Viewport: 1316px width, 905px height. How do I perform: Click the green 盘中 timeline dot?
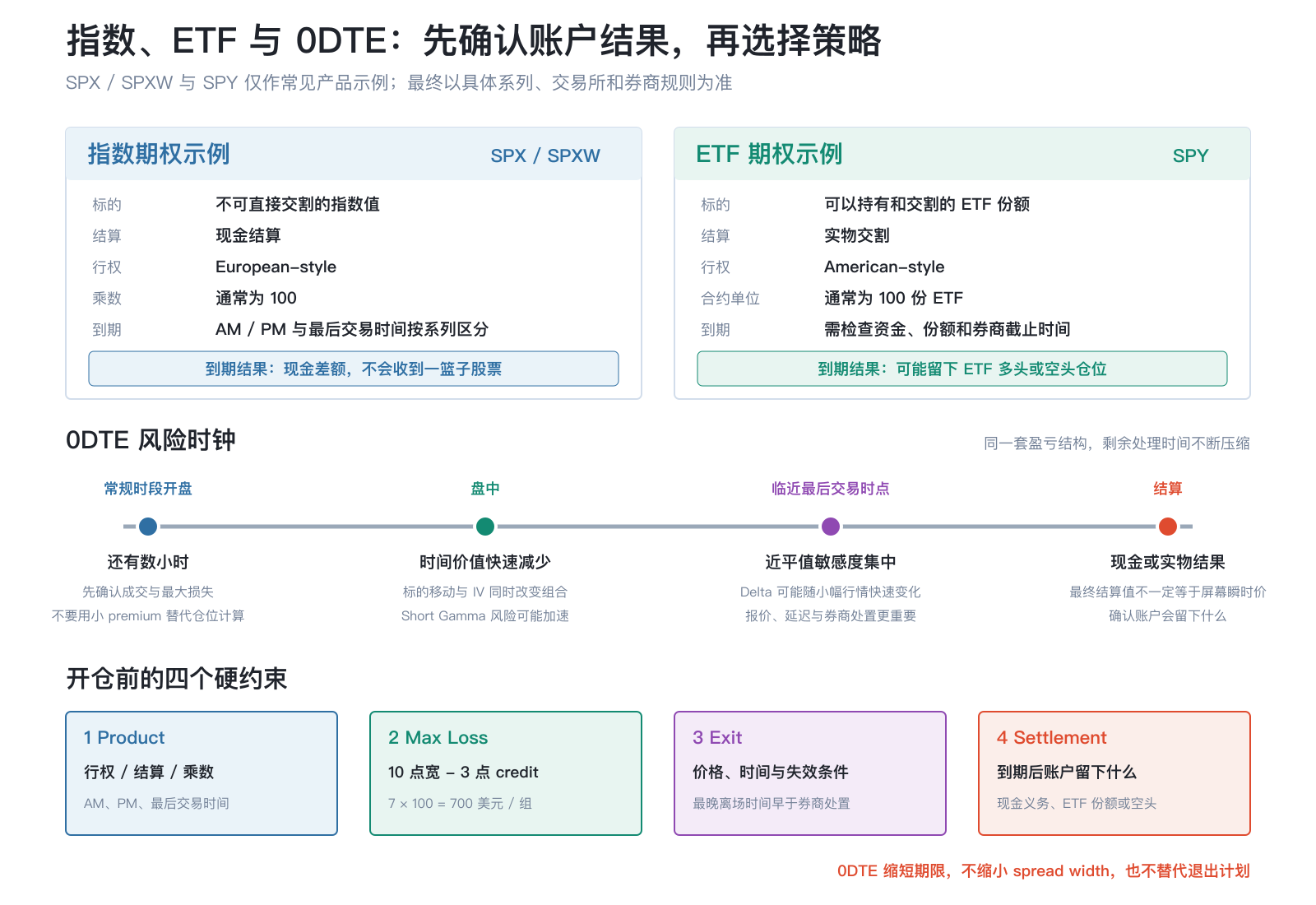point(485,527)
